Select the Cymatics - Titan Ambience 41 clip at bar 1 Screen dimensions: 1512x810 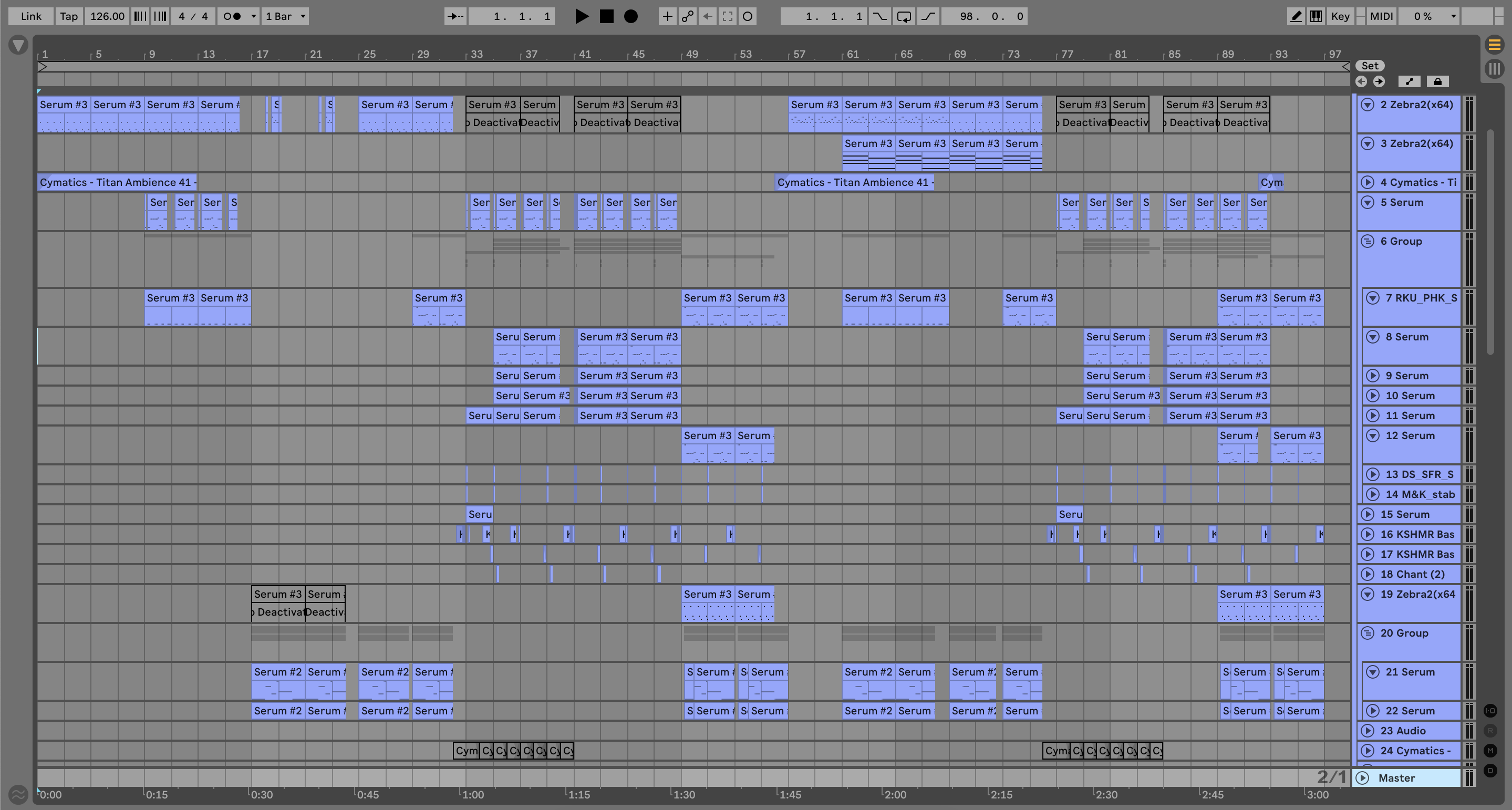[x=117, y=183]
